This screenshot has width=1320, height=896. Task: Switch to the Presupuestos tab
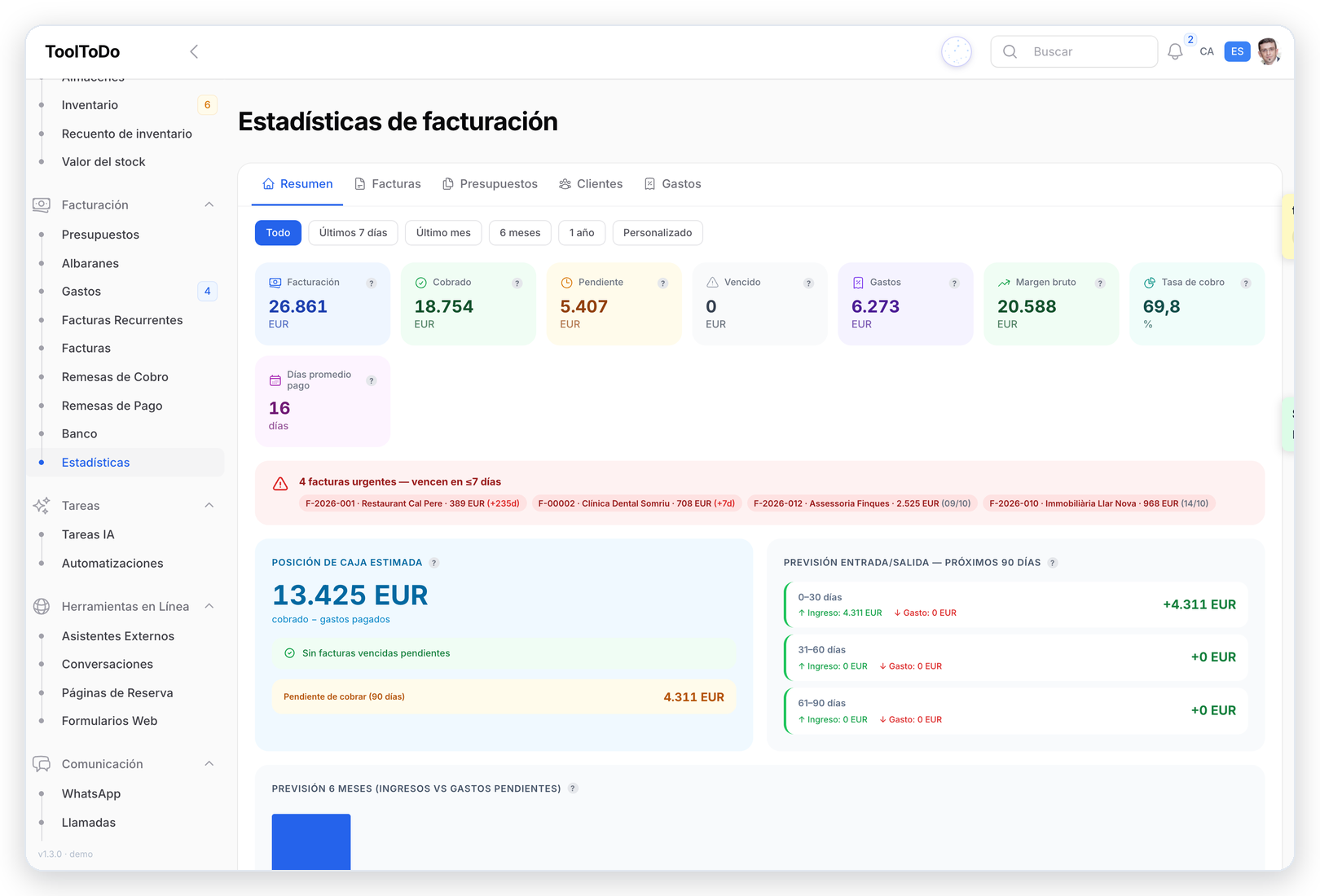click(490, 184)
